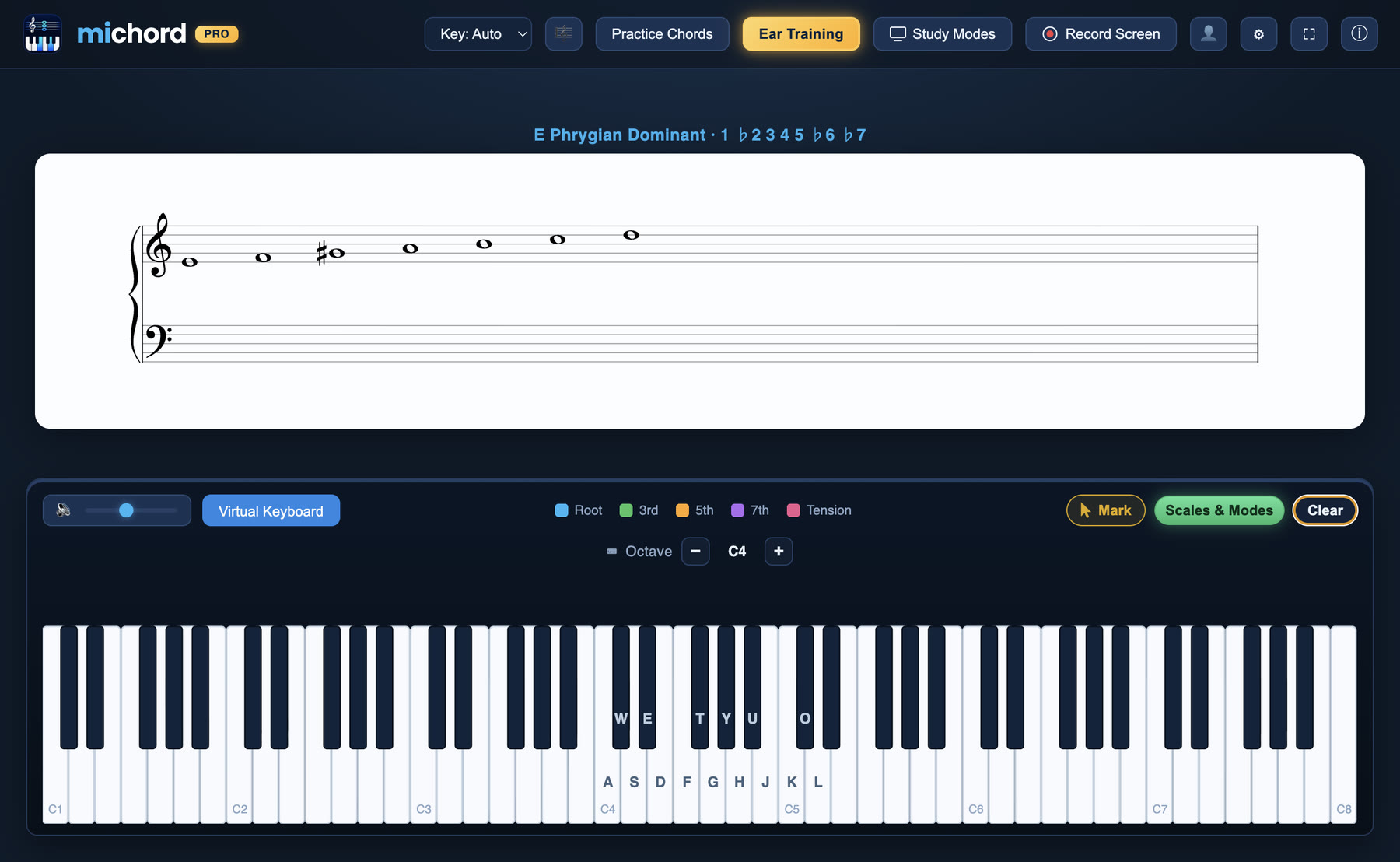
Task: Adjust the volume slider knob
Action: pyautogui.click(x=126, y=510)
